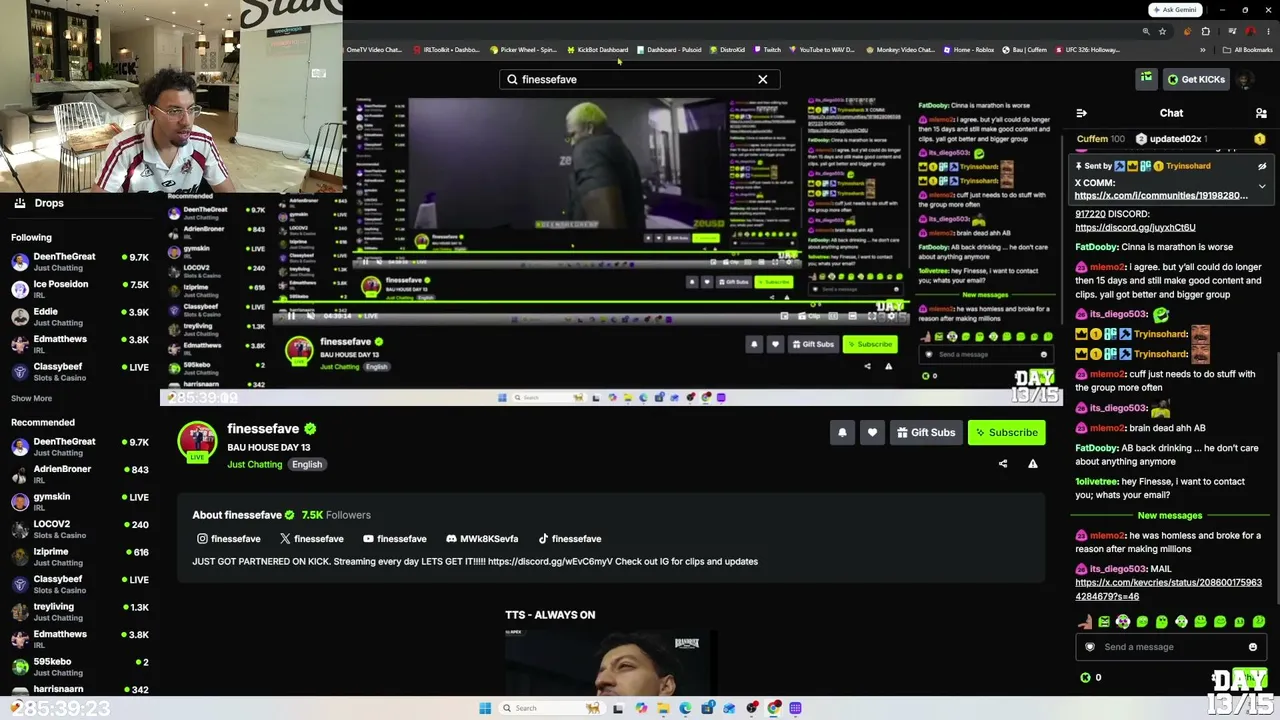Viewport: 1280px width, 720px height.
Task: Open the chat users list icon
Action: pos(1261,113)
